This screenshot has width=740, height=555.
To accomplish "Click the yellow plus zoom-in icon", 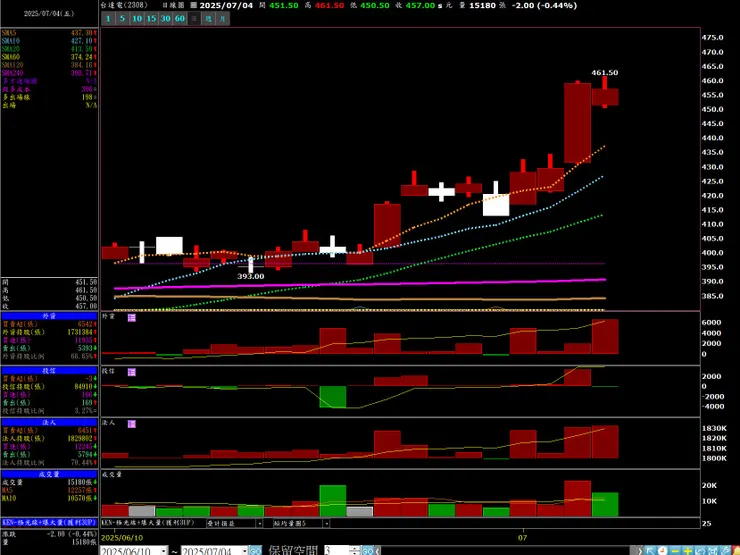I will click(688, 551).
